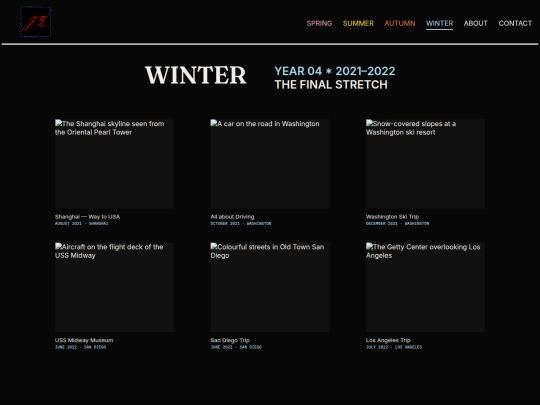Click the 'YEAR 04 * 2021–2022' subtitle
Screen dimensions: 540x405
click(x=335, y=71)
